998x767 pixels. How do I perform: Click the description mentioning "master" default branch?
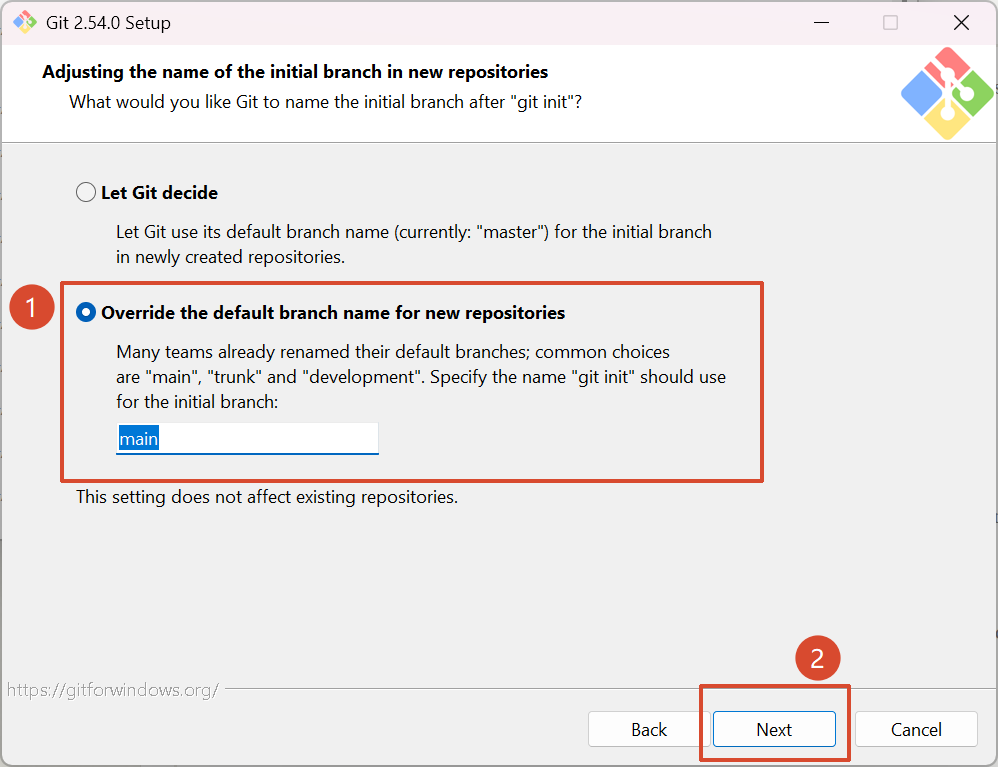click(x=413, y=244)
